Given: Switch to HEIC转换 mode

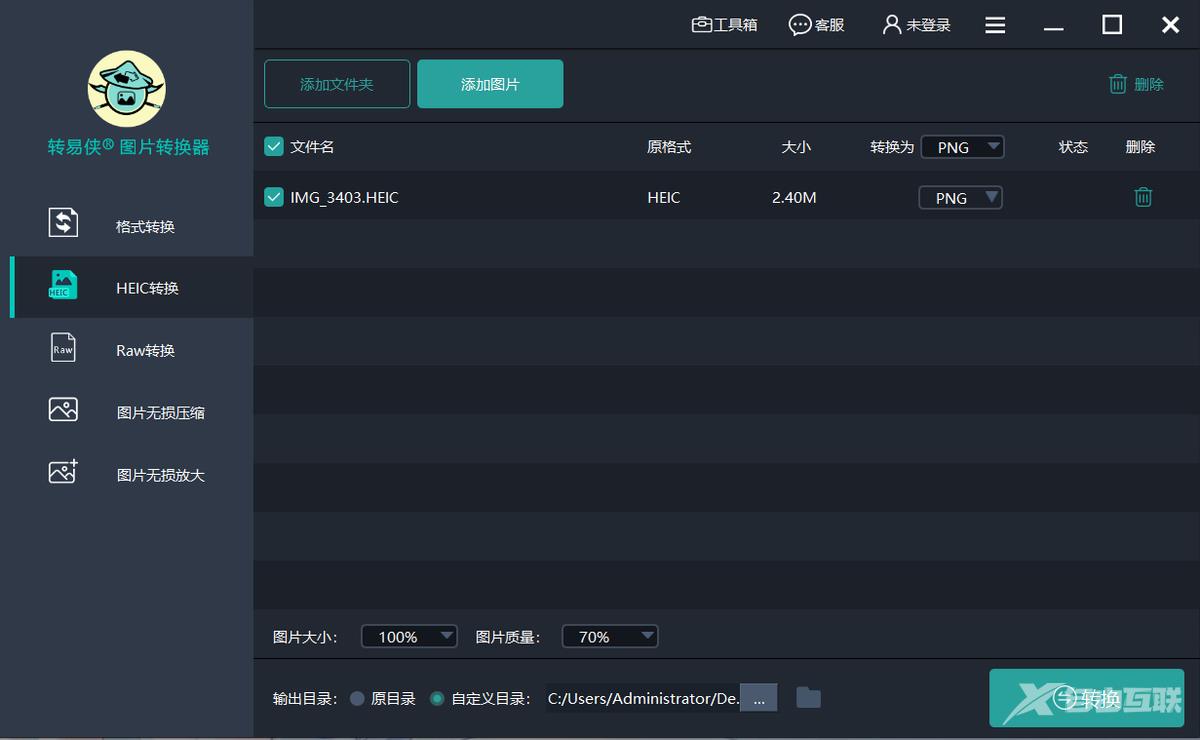Looking at the screenshot, I should pyautogui.click(x=131, y=288).
